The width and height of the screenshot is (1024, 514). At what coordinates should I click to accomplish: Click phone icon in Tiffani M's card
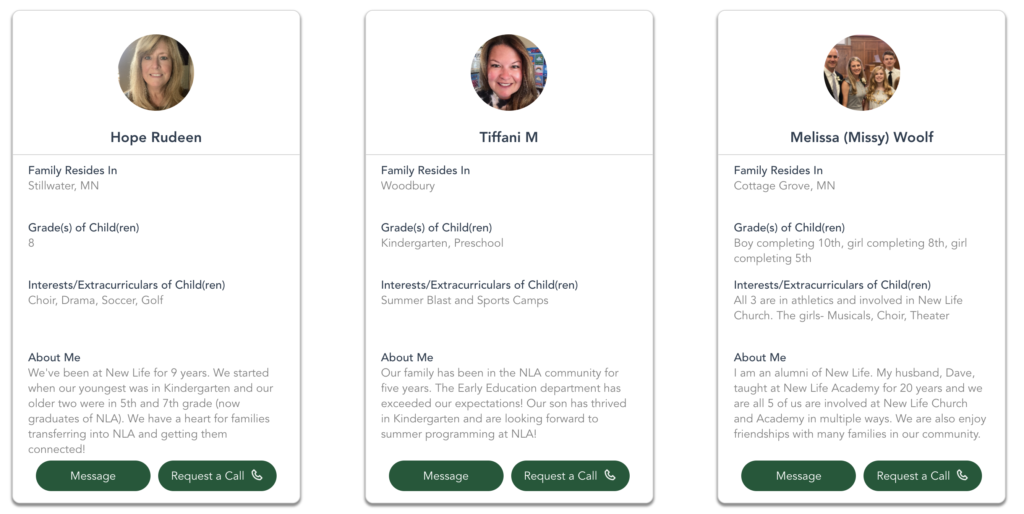[610, 475]
